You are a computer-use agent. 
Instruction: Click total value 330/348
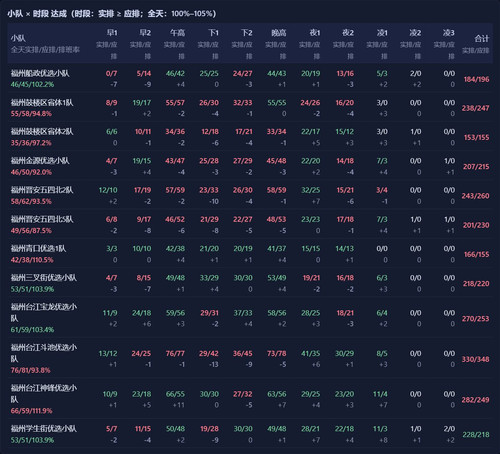475,359
